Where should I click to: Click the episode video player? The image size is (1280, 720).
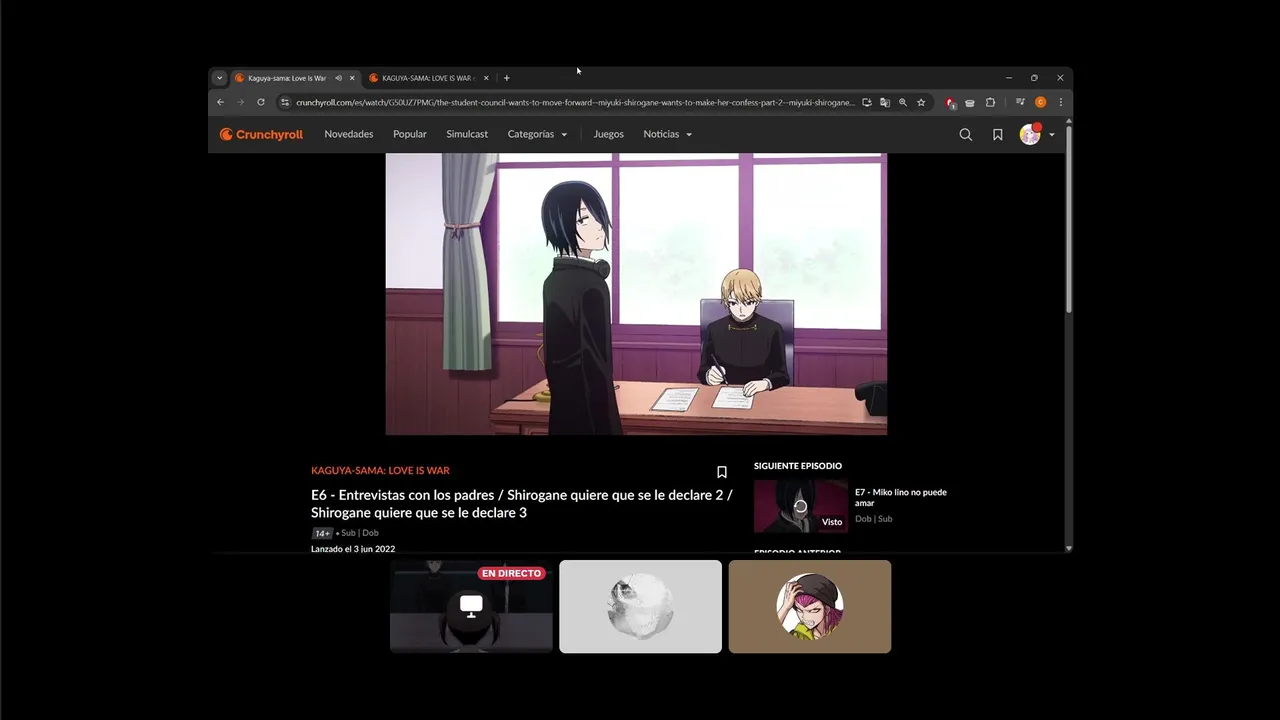click(636, 294)
